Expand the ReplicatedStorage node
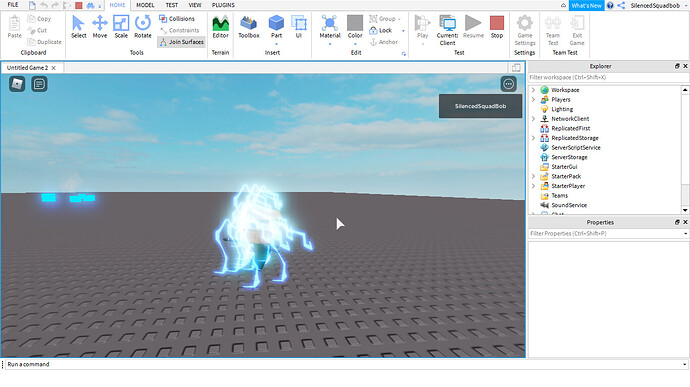690x387 pixels. [x=533, y=138]
